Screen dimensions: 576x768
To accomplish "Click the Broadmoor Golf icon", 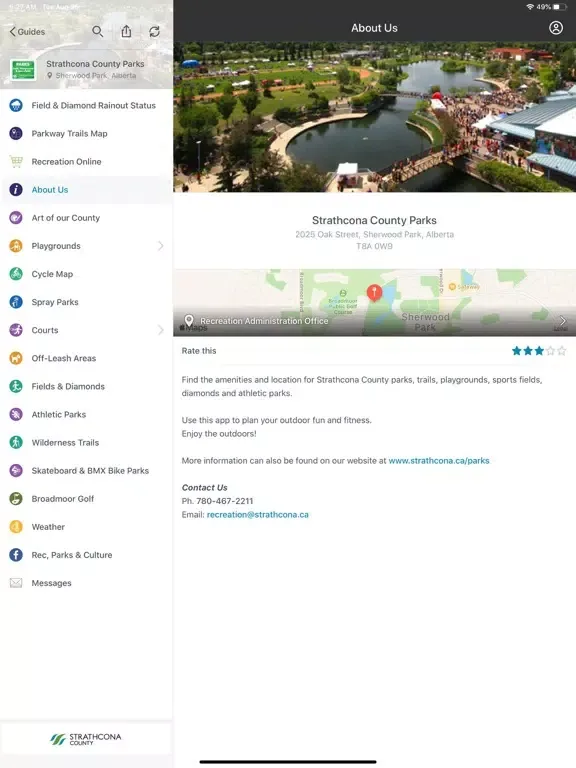I will (16, 499).
